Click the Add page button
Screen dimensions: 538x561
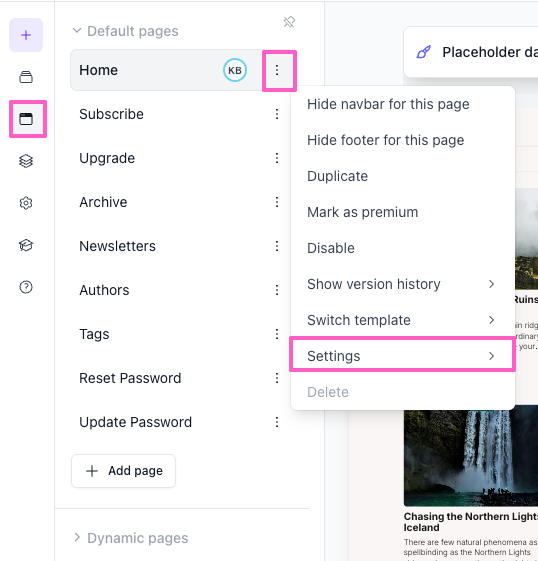coord(123,471)
